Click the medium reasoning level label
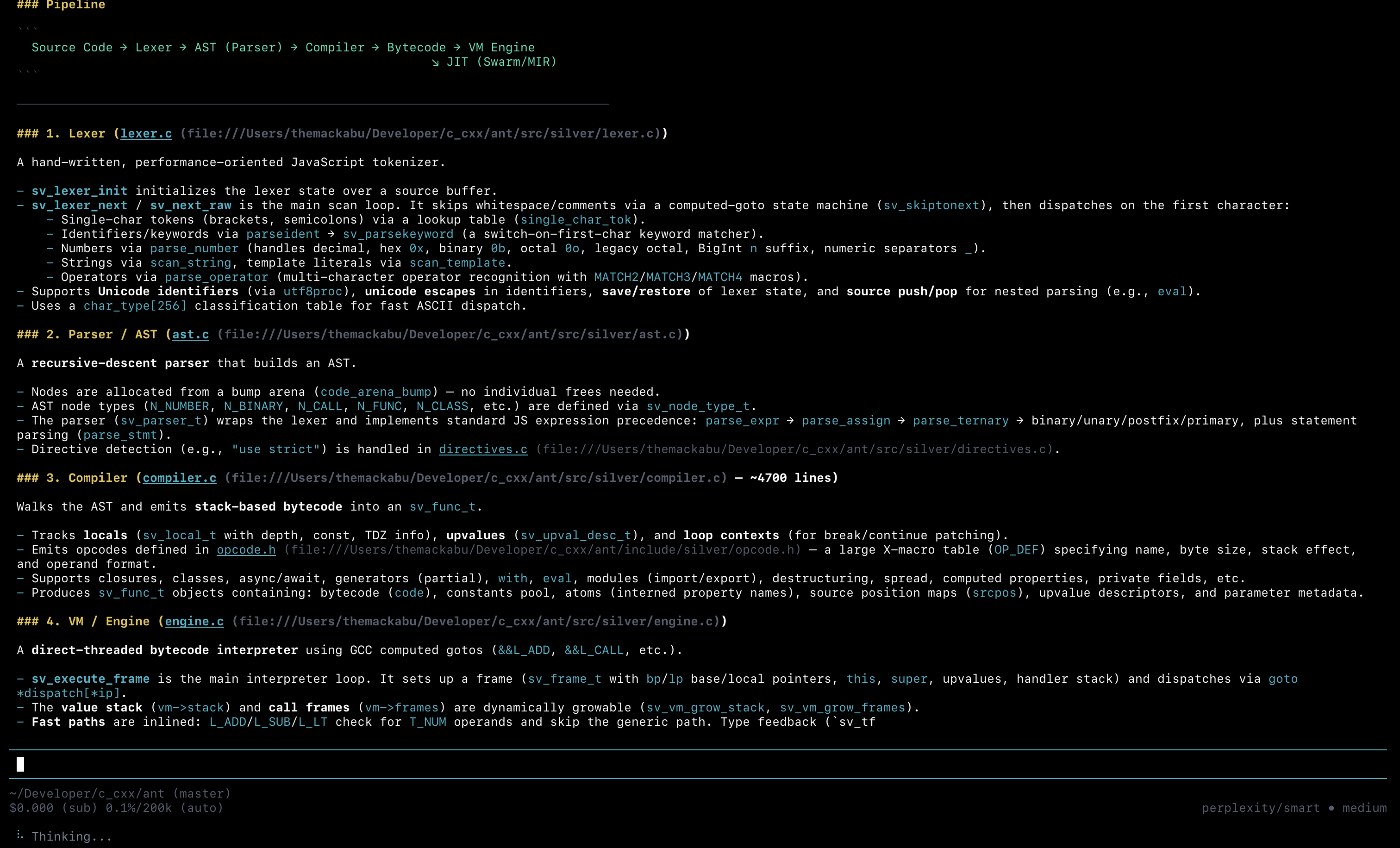The width and height of the screenshot is (1400, 848). click(x=1364, y=808)
